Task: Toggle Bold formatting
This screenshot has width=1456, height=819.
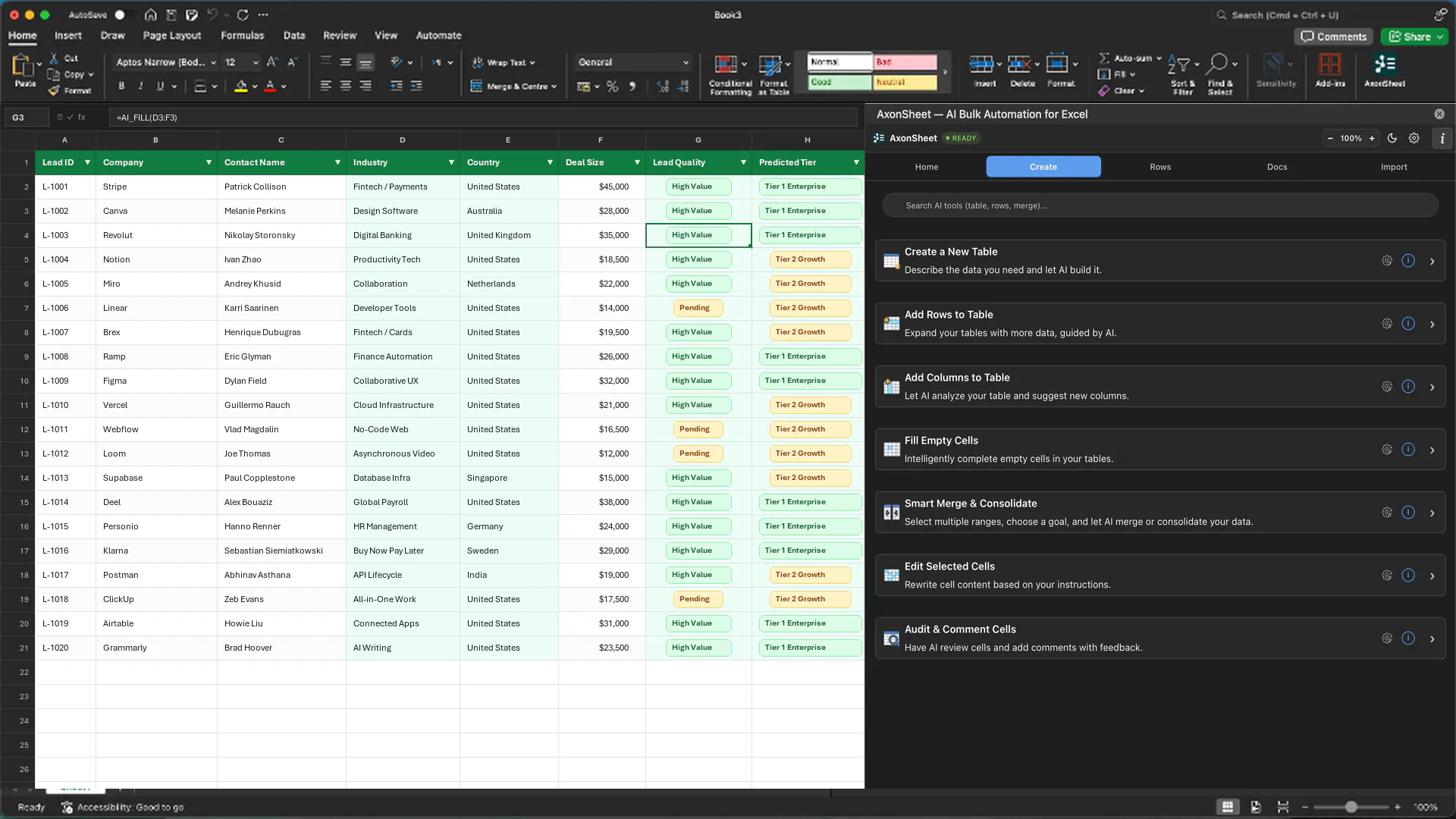Action: point(121,86)
